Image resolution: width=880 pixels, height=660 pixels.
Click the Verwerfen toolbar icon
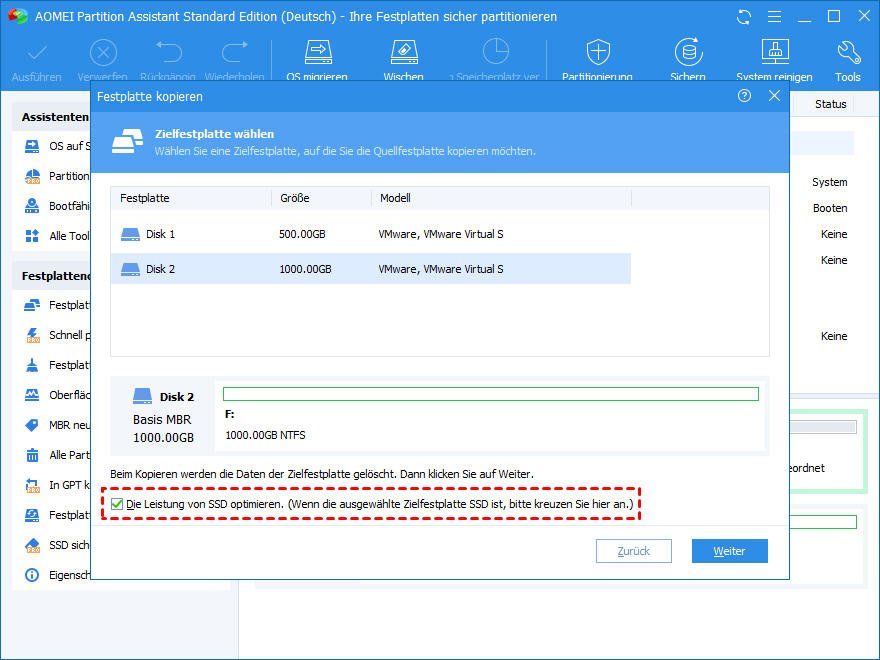pyautogui.click(x=103, y=54)
